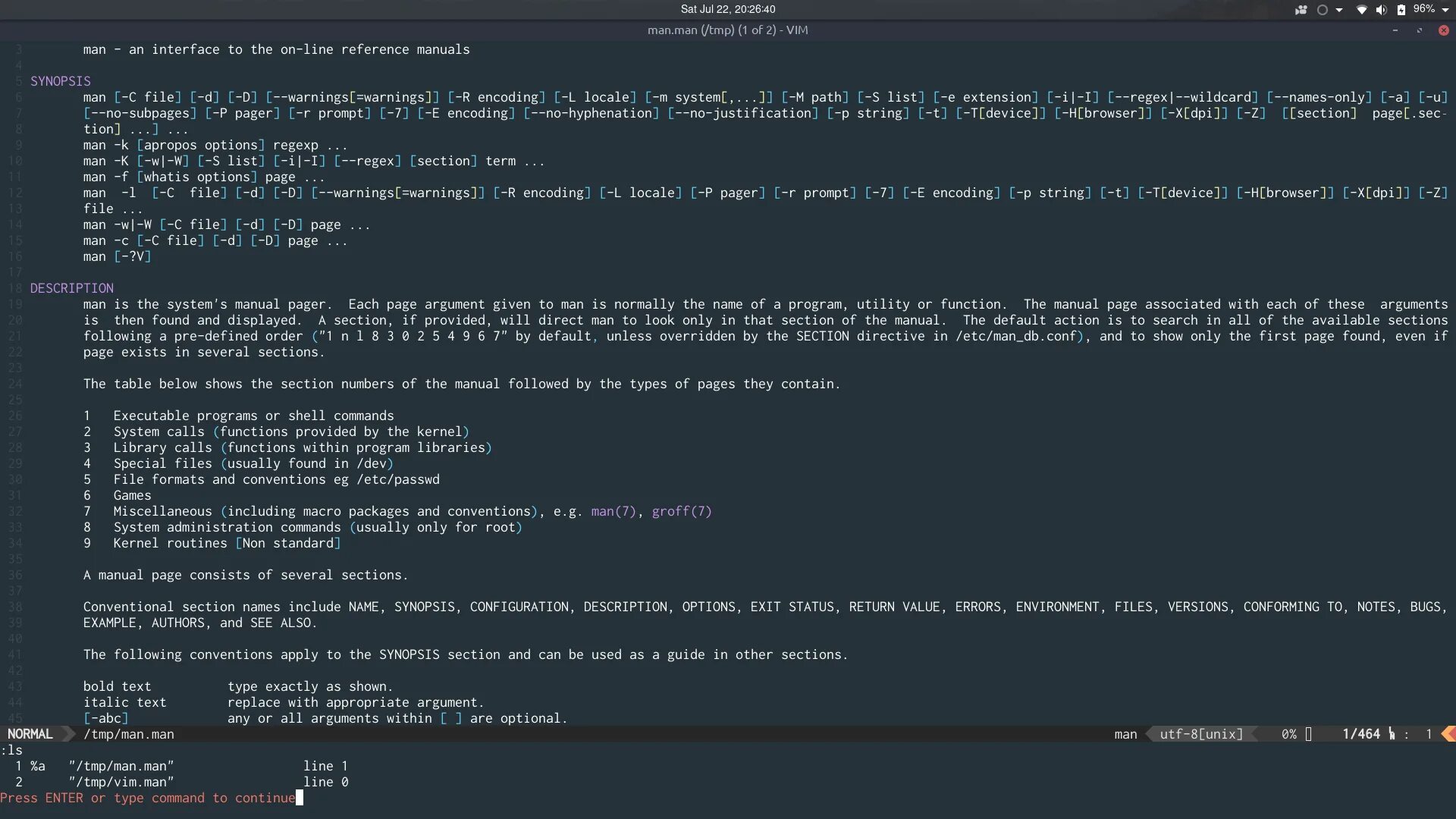
Task: Click the volume speaker icon
Action: 1381,10
